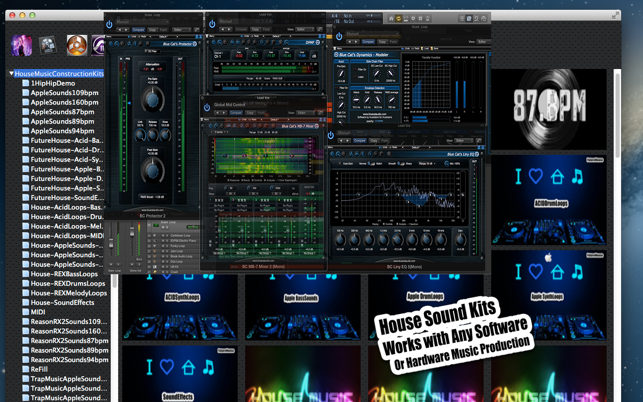
Task: Open the ACIDSynthLoops thumbnail
Action: 180,308
